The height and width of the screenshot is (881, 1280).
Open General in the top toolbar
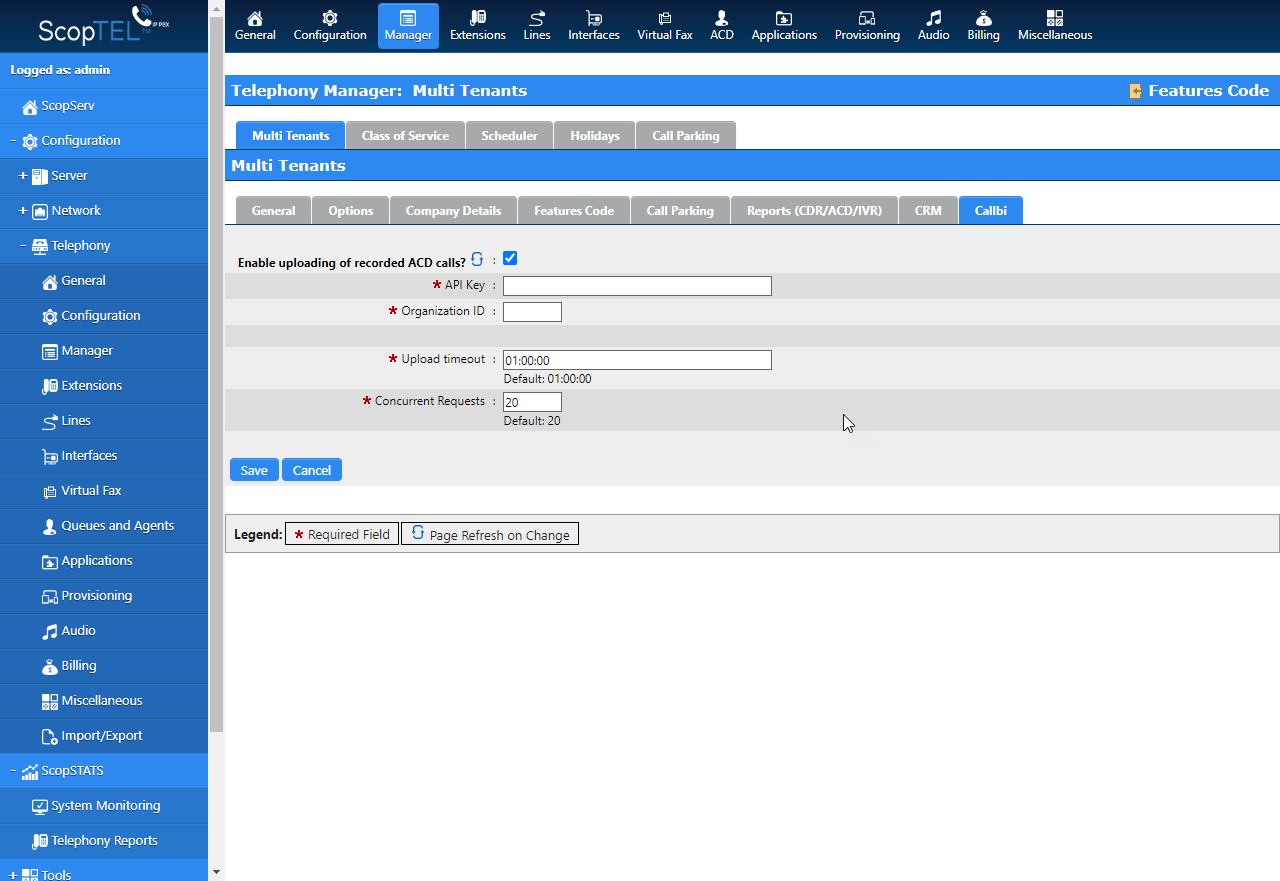[x=255, y=26]
